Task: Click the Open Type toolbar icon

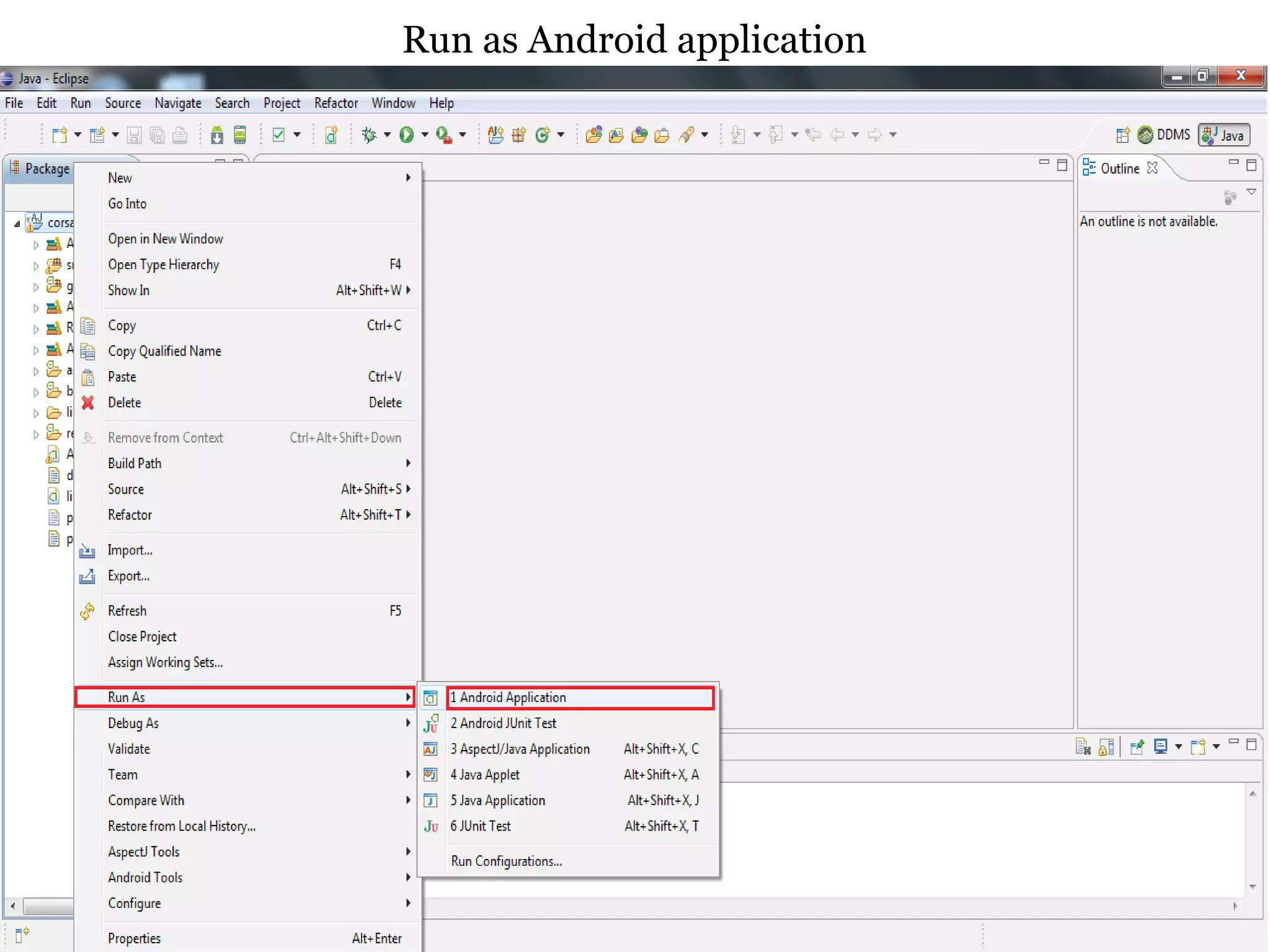Action: [593, 135]
